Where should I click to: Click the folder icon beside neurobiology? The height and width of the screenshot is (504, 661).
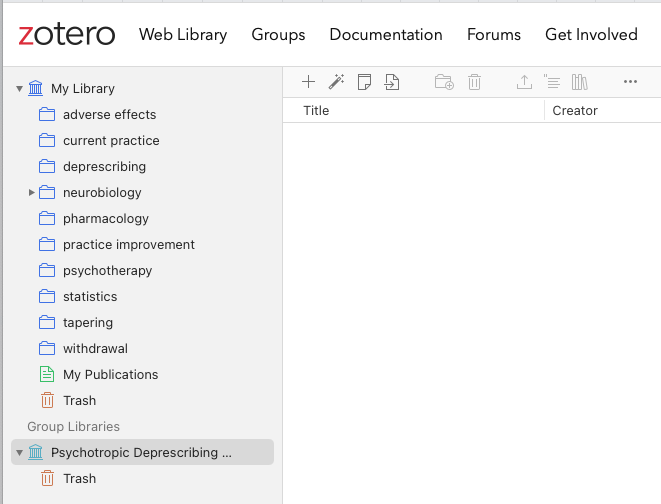click(x=47, y=193)
